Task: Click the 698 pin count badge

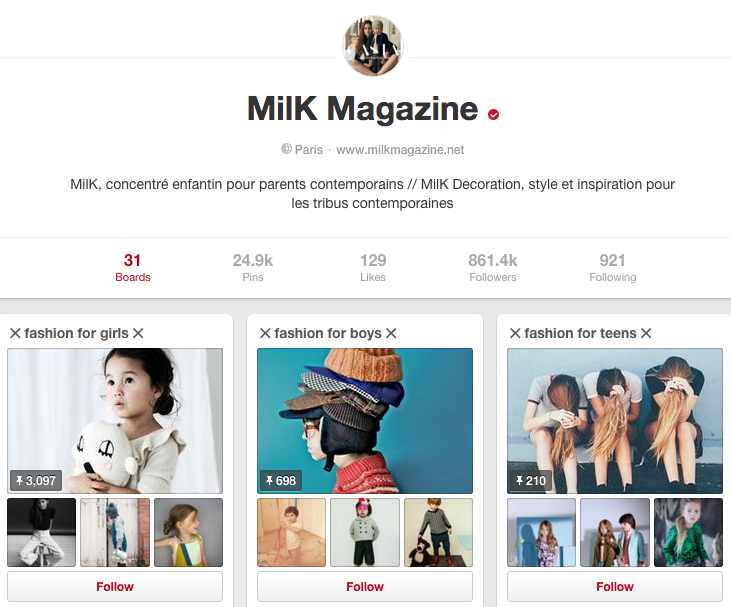Action: click(281, 480)
